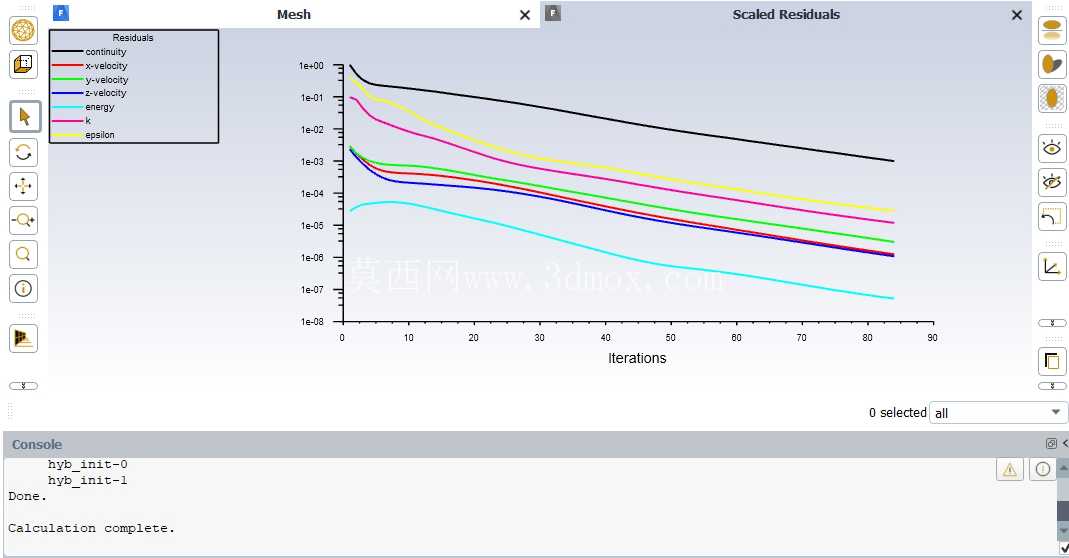Expand the right toolbar lower overflow chevron

coord(1052,386)
